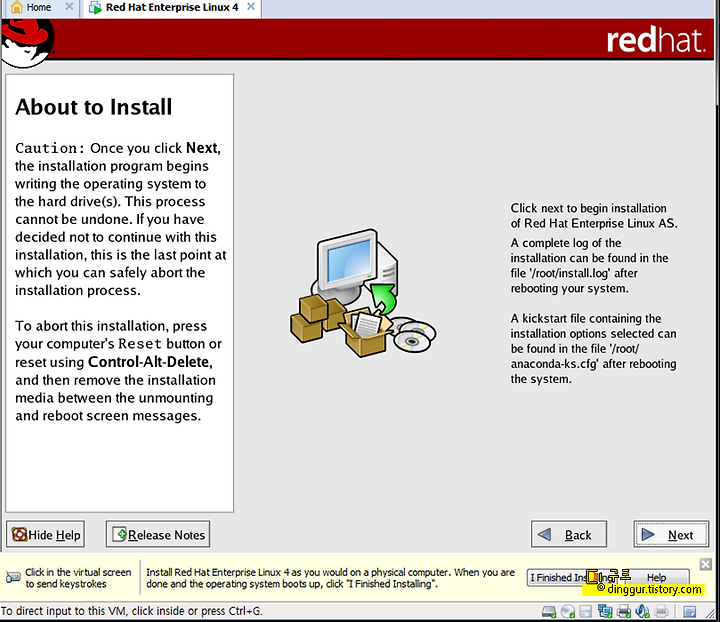The image size is (720, 622).
Task: Click text 'Click next to begin installation'
Action: 588,208
